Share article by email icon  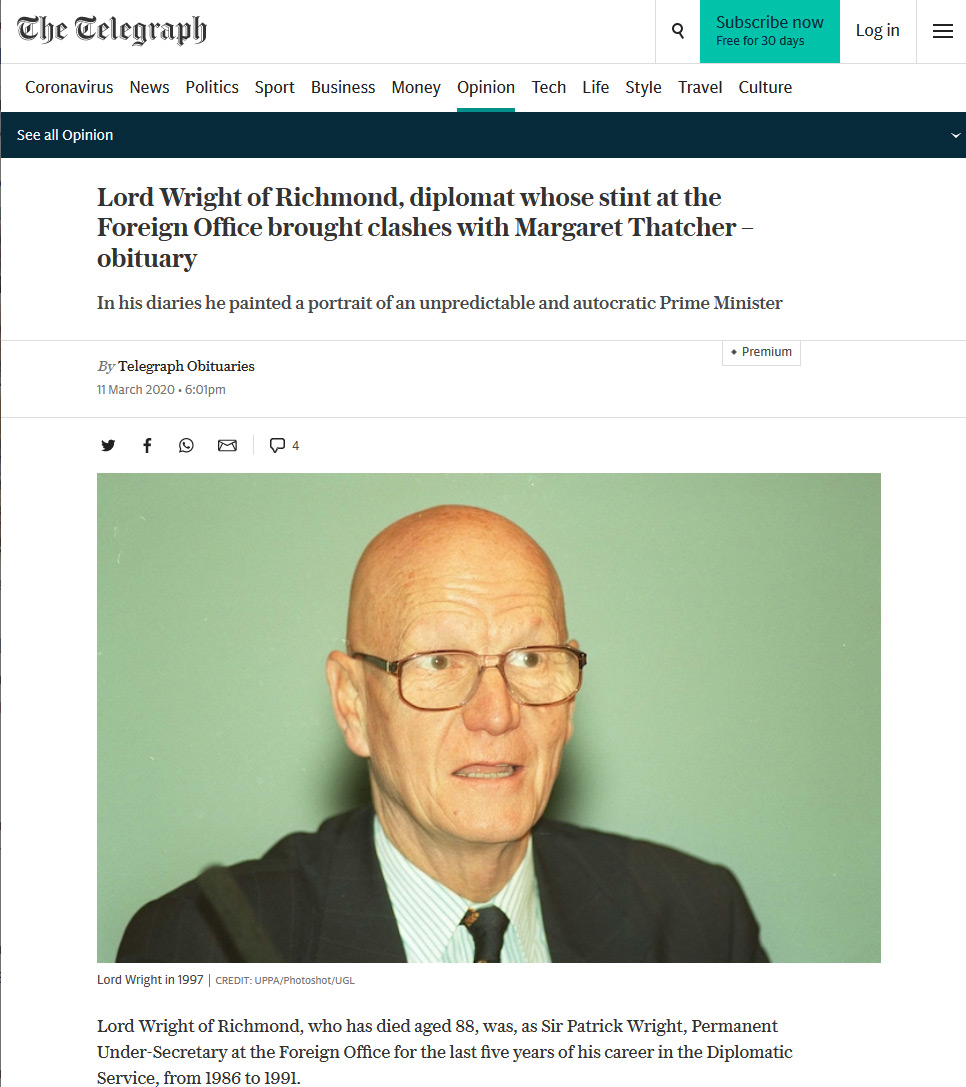[x=227, y=445]
